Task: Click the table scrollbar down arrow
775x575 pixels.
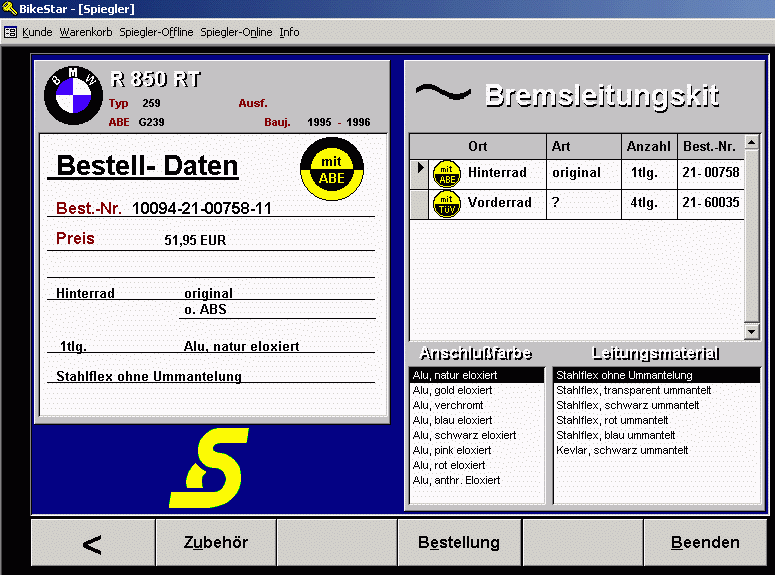Action: (751, 331)
